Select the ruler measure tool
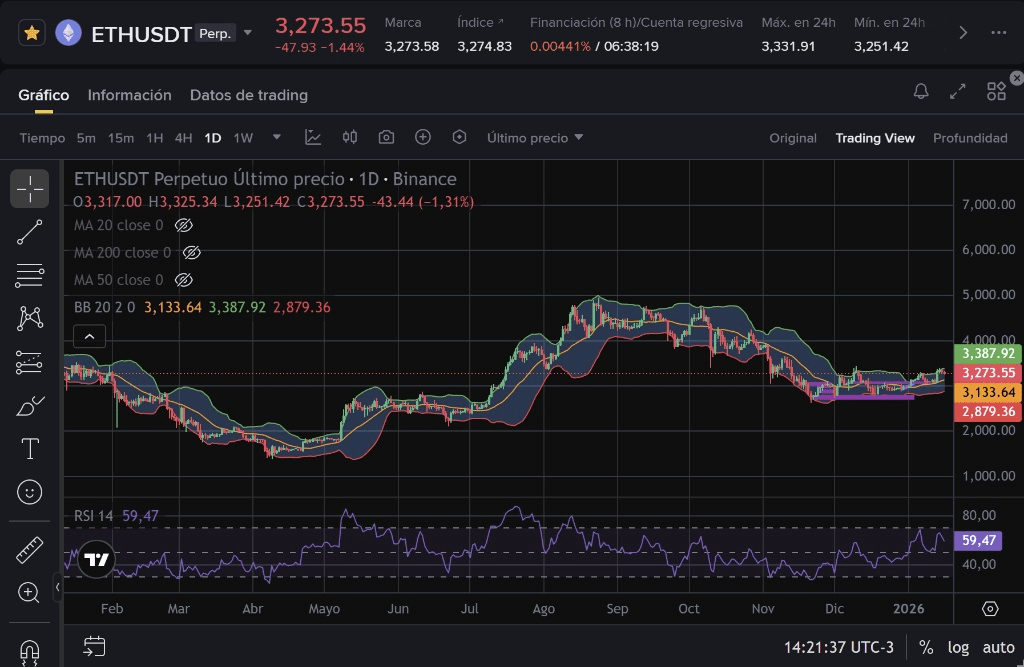1024x667 pixels. (30, 549)
